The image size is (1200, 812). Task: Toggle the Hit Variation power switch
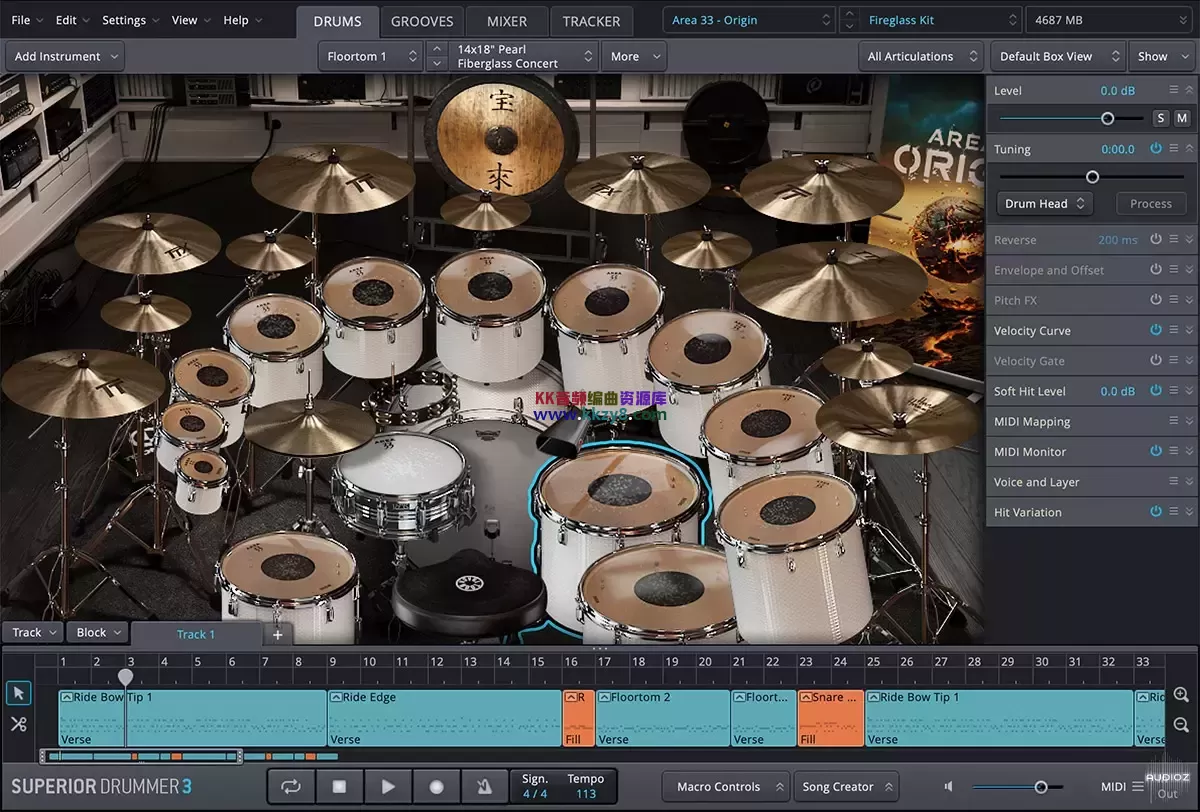1156,511
